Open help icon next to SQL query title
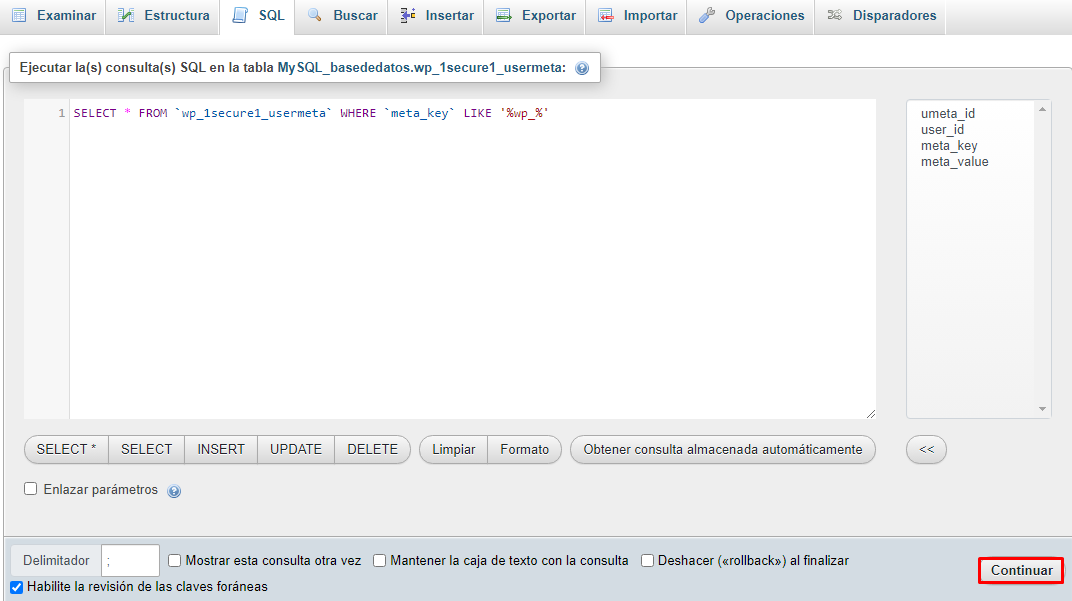 coord(582,68)
